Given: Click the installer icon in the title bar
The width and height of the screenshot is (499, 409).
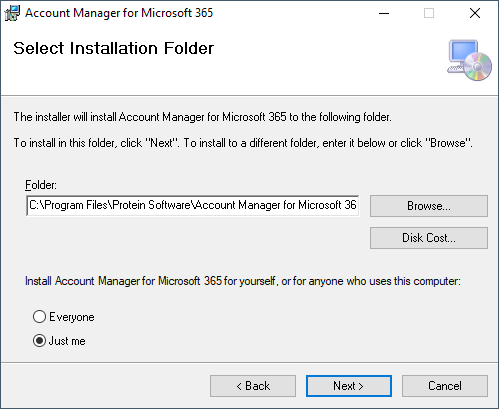Looking at the screenshot, I should click(12, 13).
